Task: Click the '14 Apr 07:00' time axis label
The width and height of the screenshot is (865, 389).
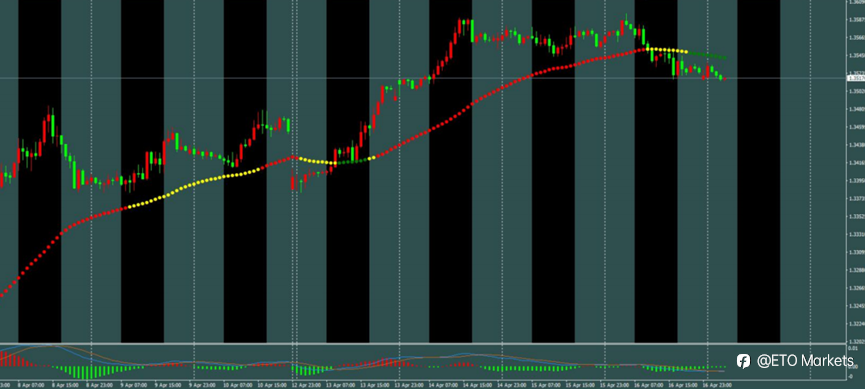Action: tap(443, 385)
